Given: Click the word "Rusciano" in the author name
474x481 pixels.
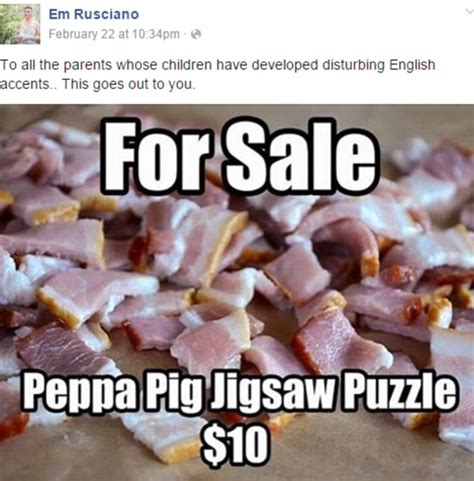Looking at the screenshot, I should pos(106,14).
